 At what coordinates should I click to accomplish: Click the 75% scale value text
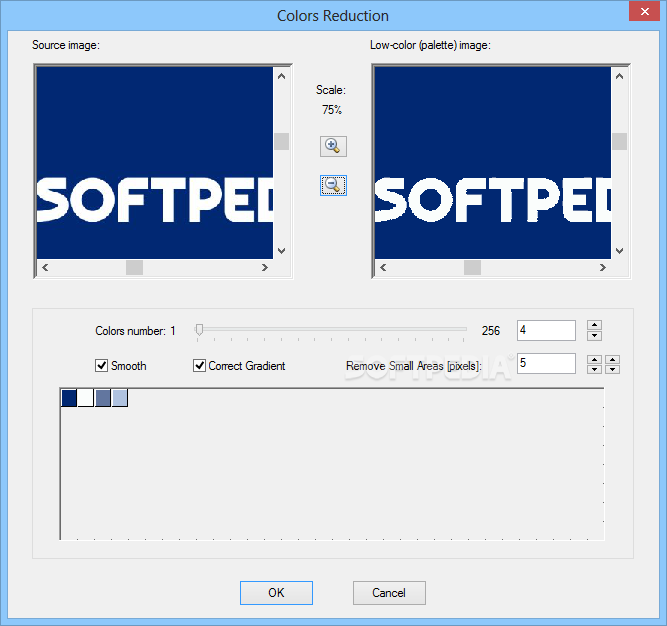click(x=332, y=110)
